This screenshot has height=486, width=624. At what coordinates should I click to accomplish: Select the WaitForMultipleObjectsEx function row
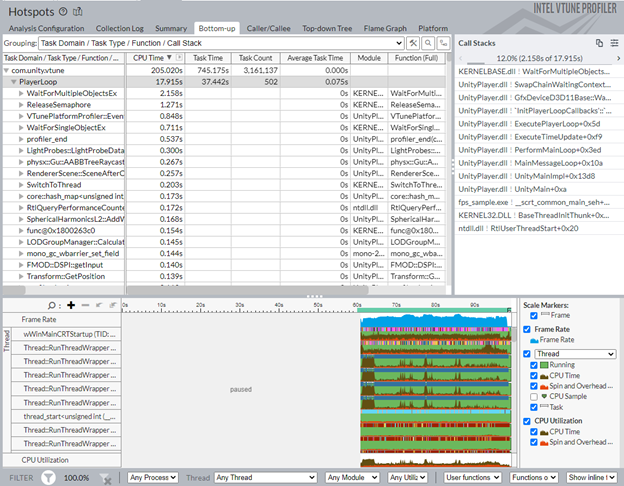(70, 94)
